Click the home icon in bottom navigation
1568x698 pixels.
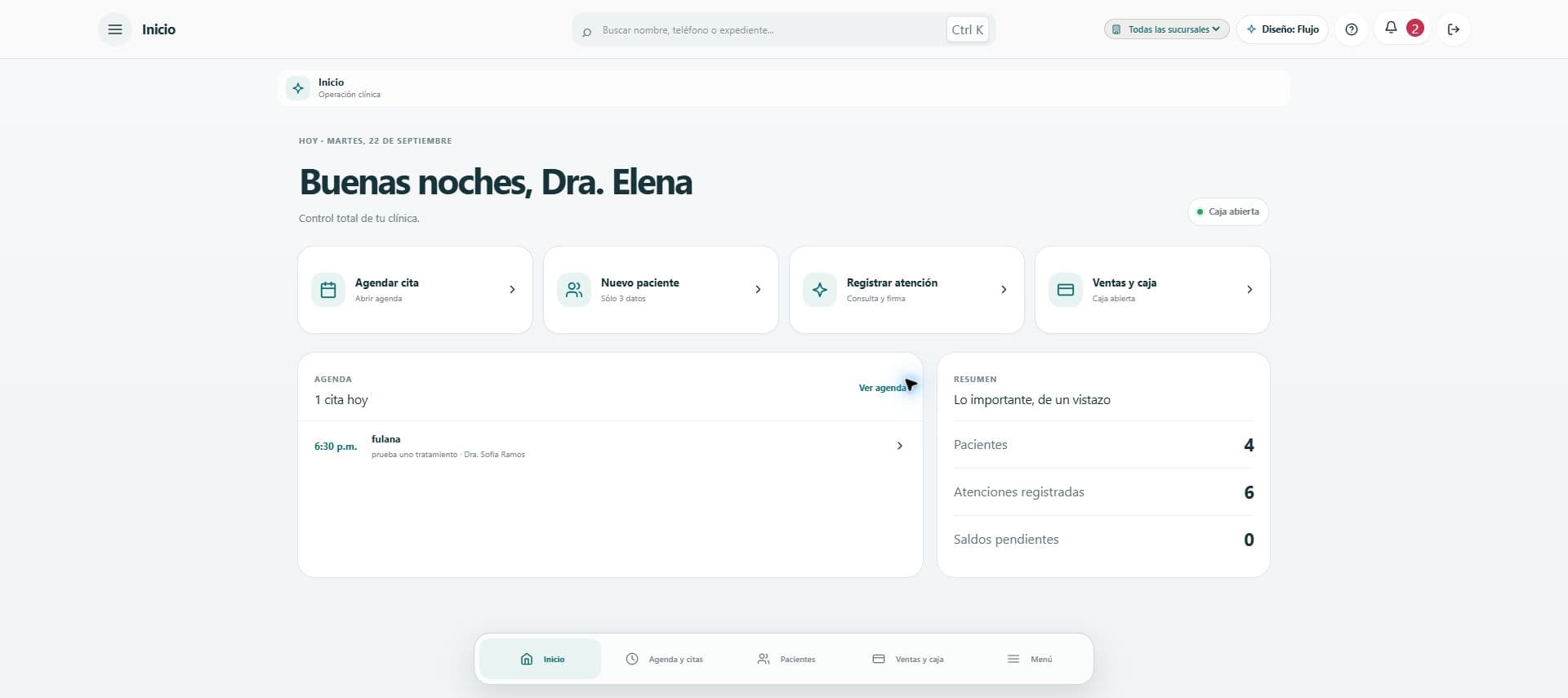click(527, 659)
